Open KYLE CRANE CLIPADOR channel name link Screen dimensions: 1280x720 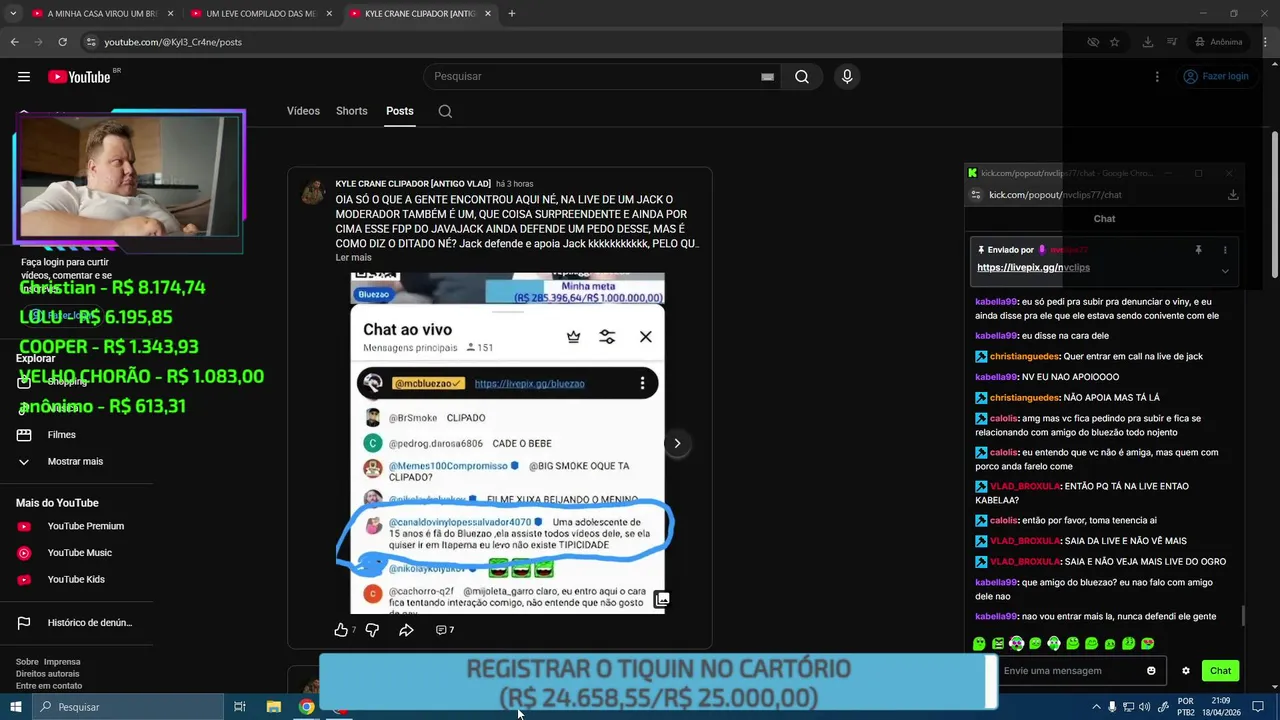[x=413, y=184]
